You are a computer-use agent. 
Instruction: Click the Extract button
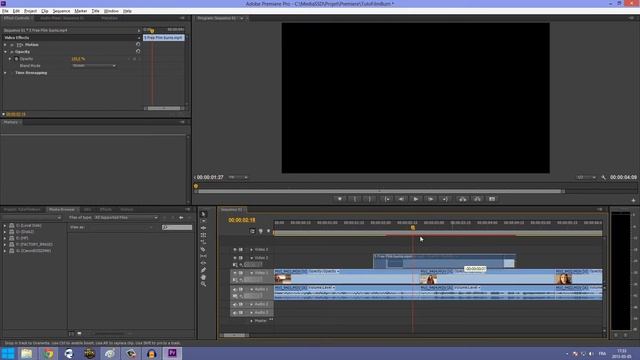coord(477,199)
